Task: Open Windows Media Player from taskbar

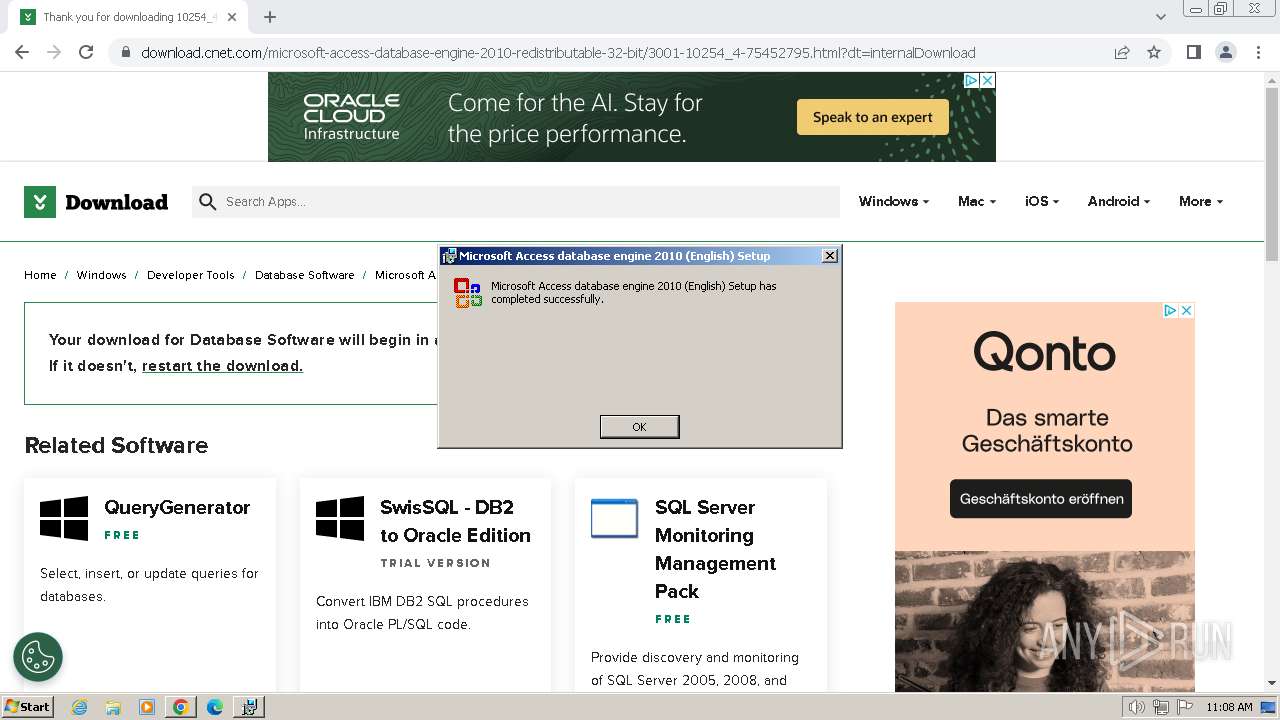Action: point(147,707)
